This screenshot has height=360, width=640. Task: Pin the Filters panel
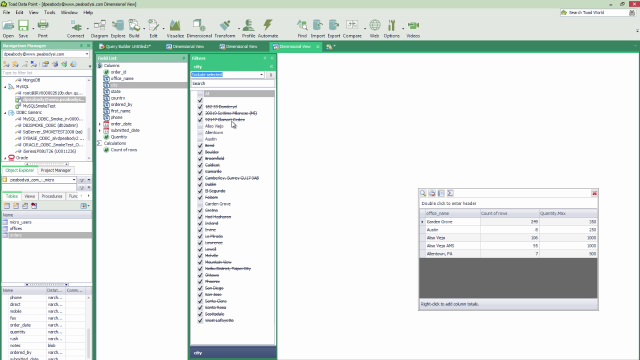pos(265,58)
